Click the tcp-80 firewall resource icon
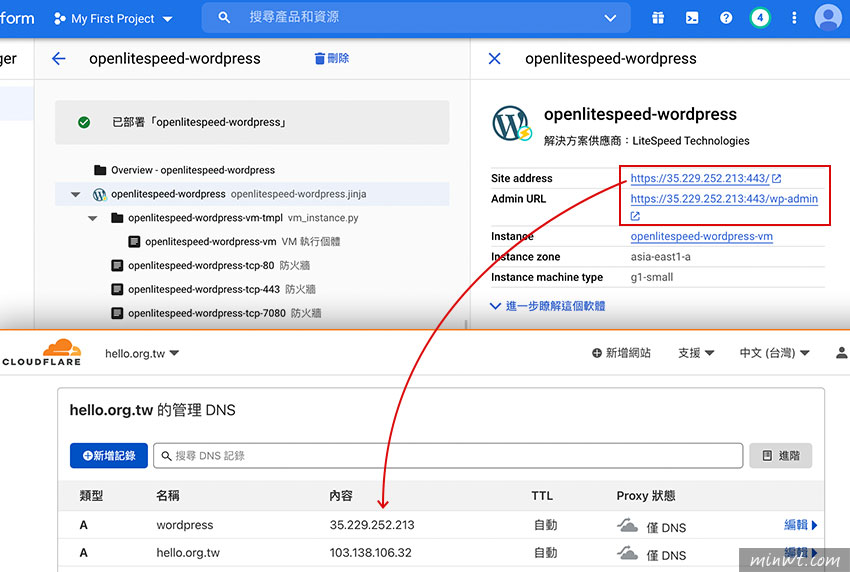This screenshot has height=572, width=850. (117, 266)
